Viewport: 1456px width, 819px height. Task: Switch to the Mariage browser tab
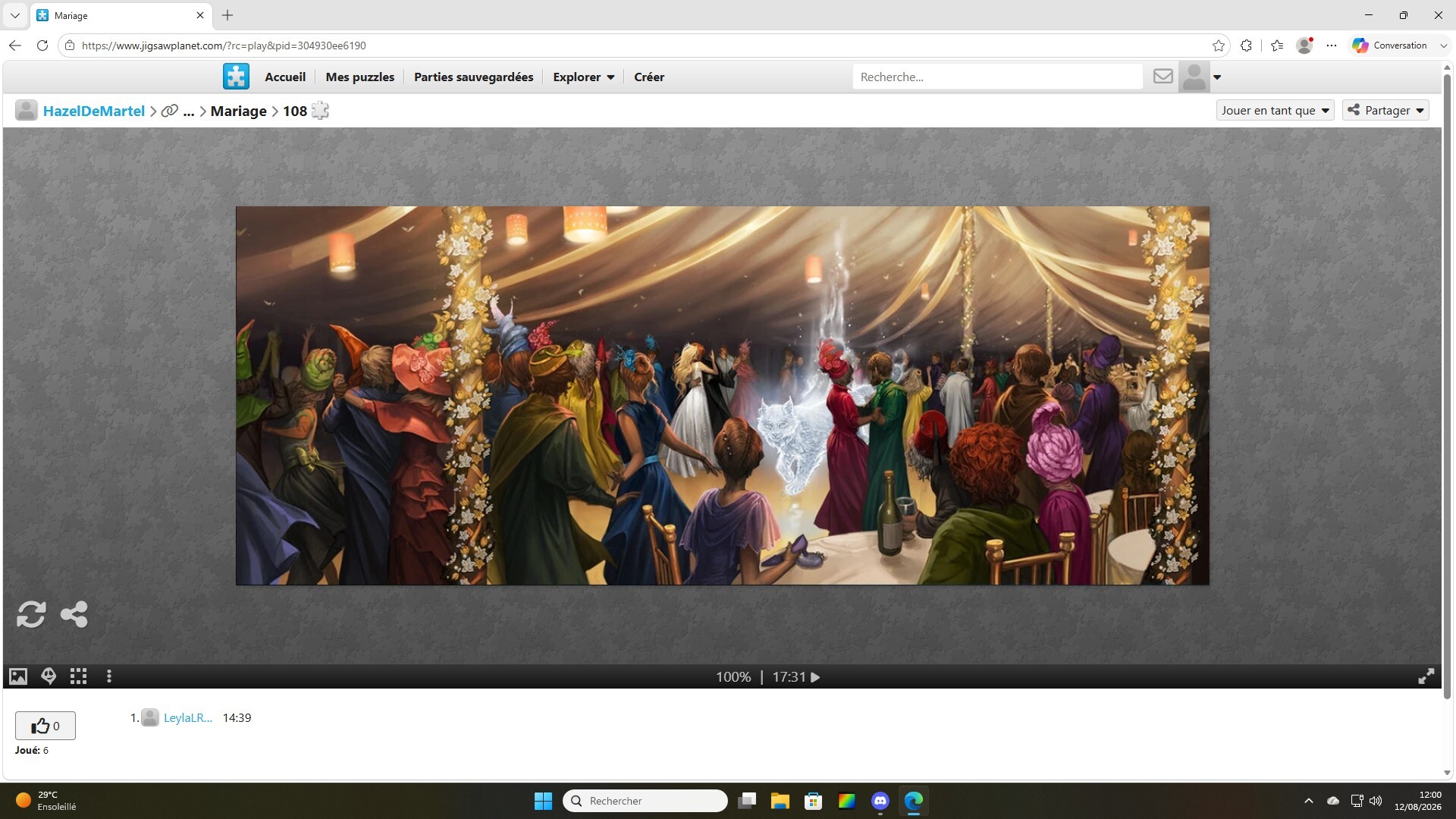[121, 15]
